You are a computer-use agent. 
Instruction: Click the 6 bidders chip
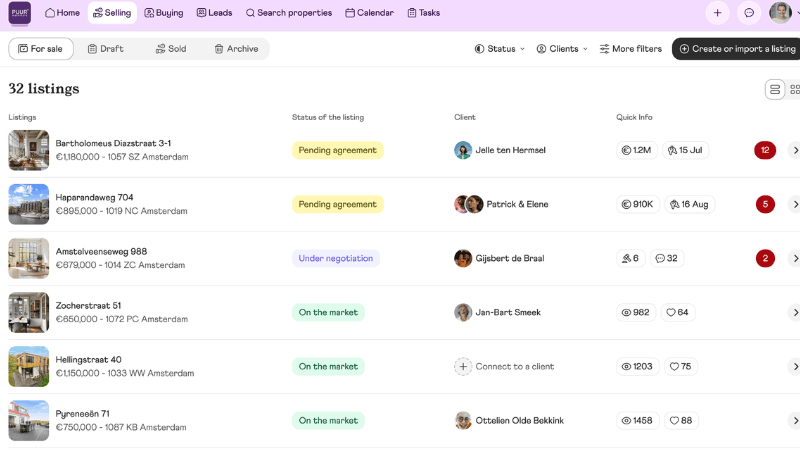pos(631,258)
